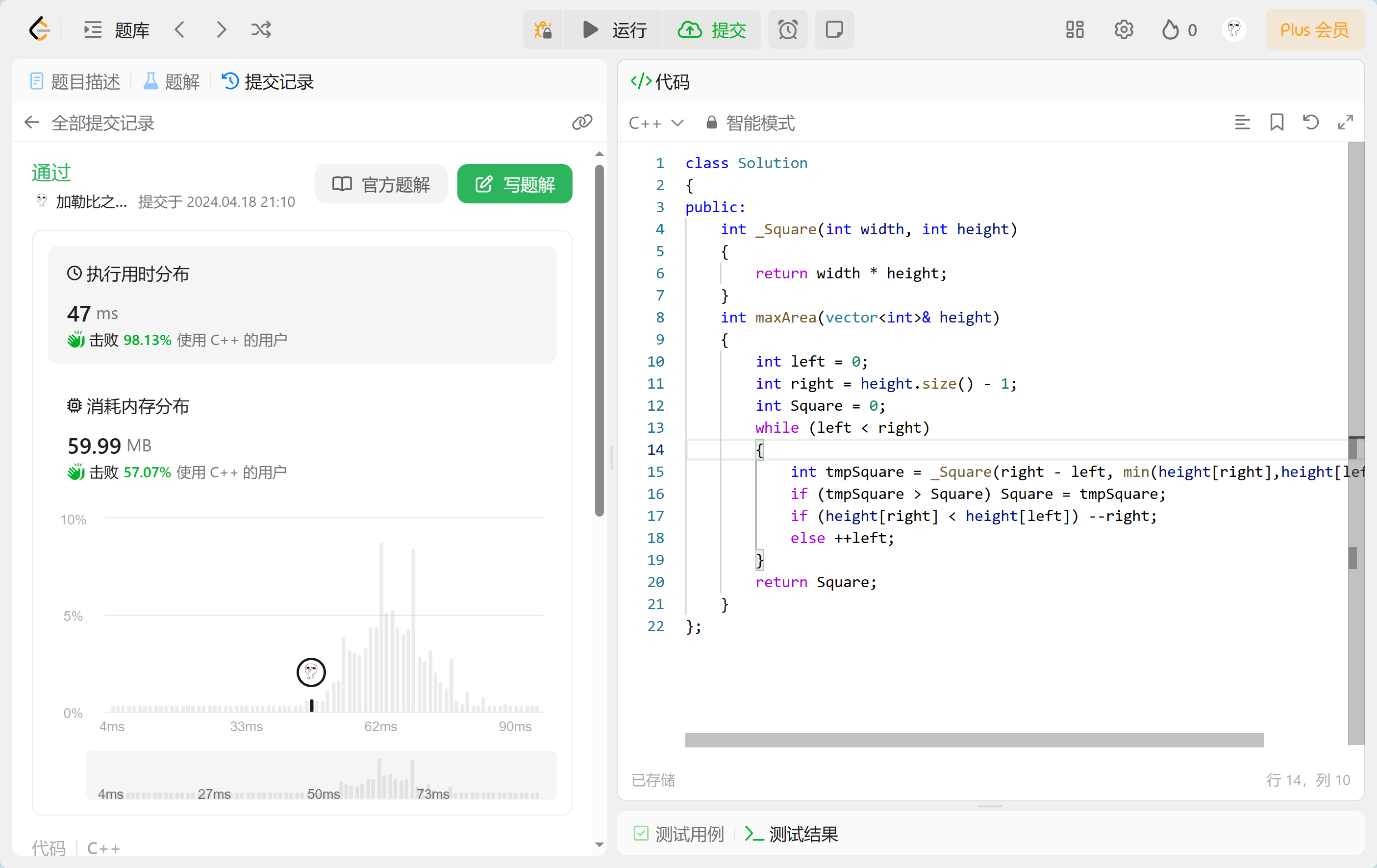Open the 测试结果 tab
1377x868 pixels.
[791, 834]
